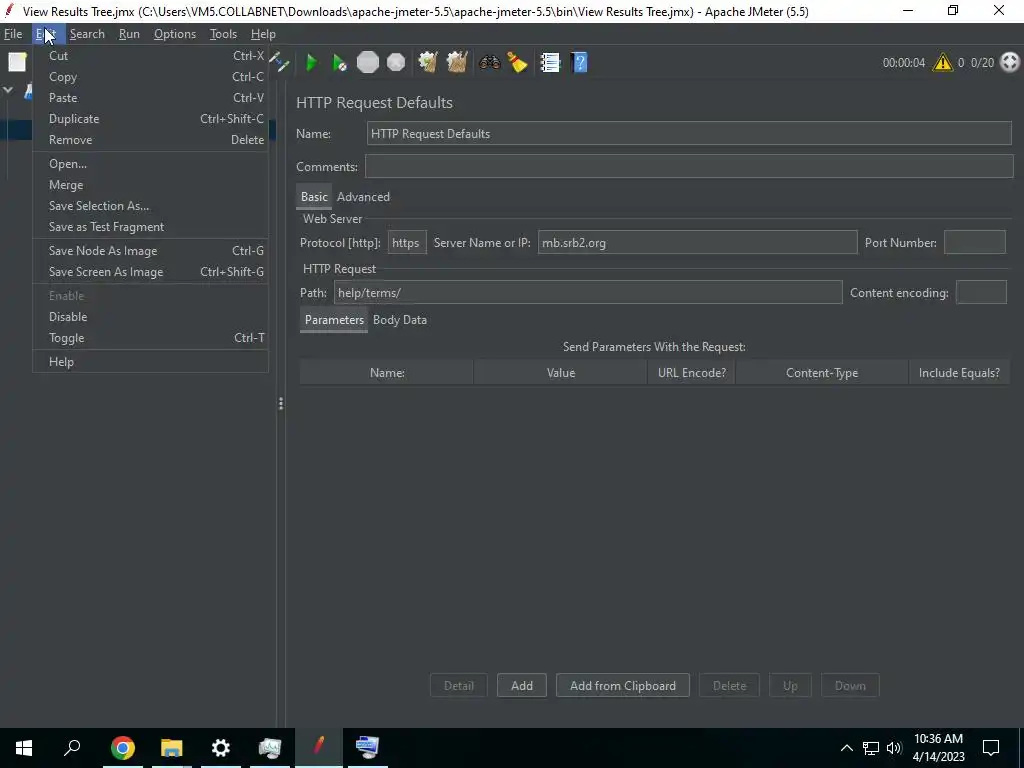The image size is (1024, 768).
Task: Open Windows Start menu
Action: coord(24,748)
